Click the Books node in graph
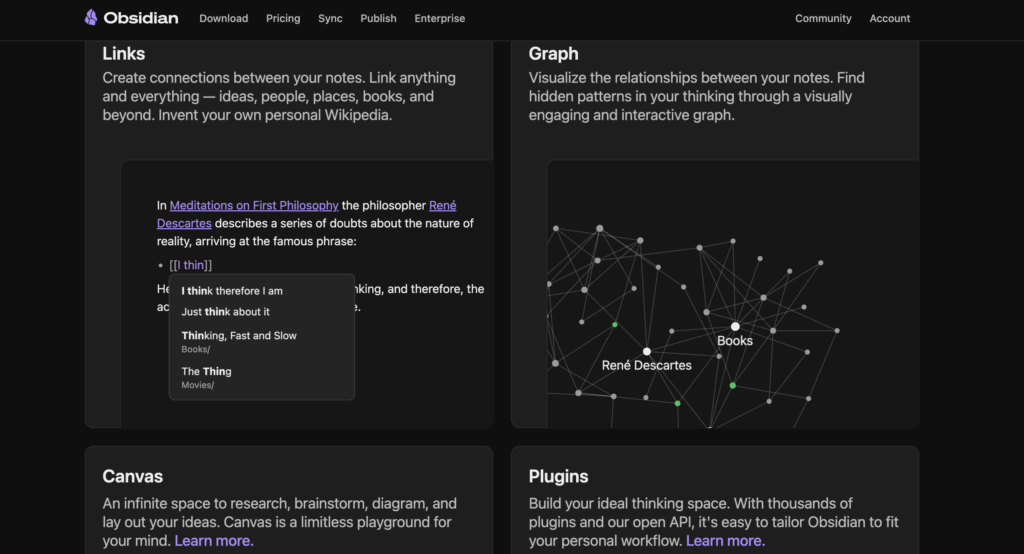The width and height of the screenshot is (1024, 554). click(x=735, y=327)
